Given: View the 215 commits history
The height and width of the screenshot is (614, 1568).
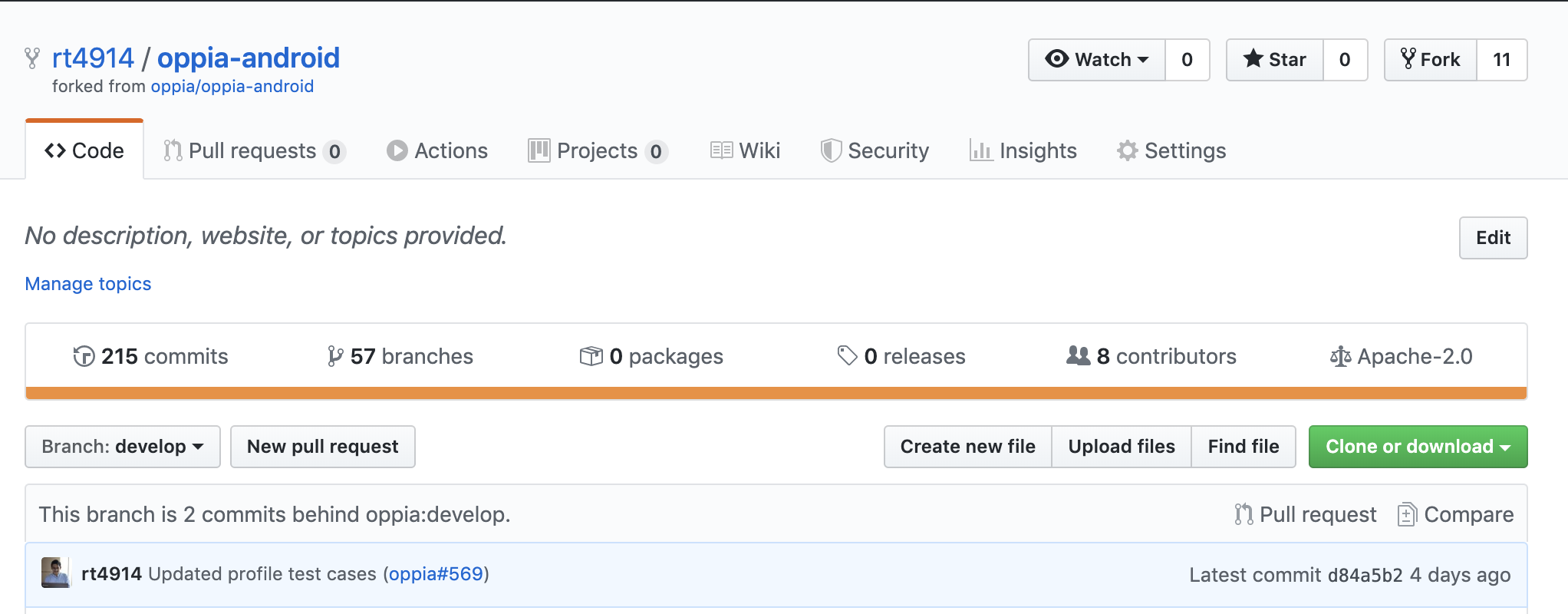Looking at the screenshot, I should tap(150, 356).
